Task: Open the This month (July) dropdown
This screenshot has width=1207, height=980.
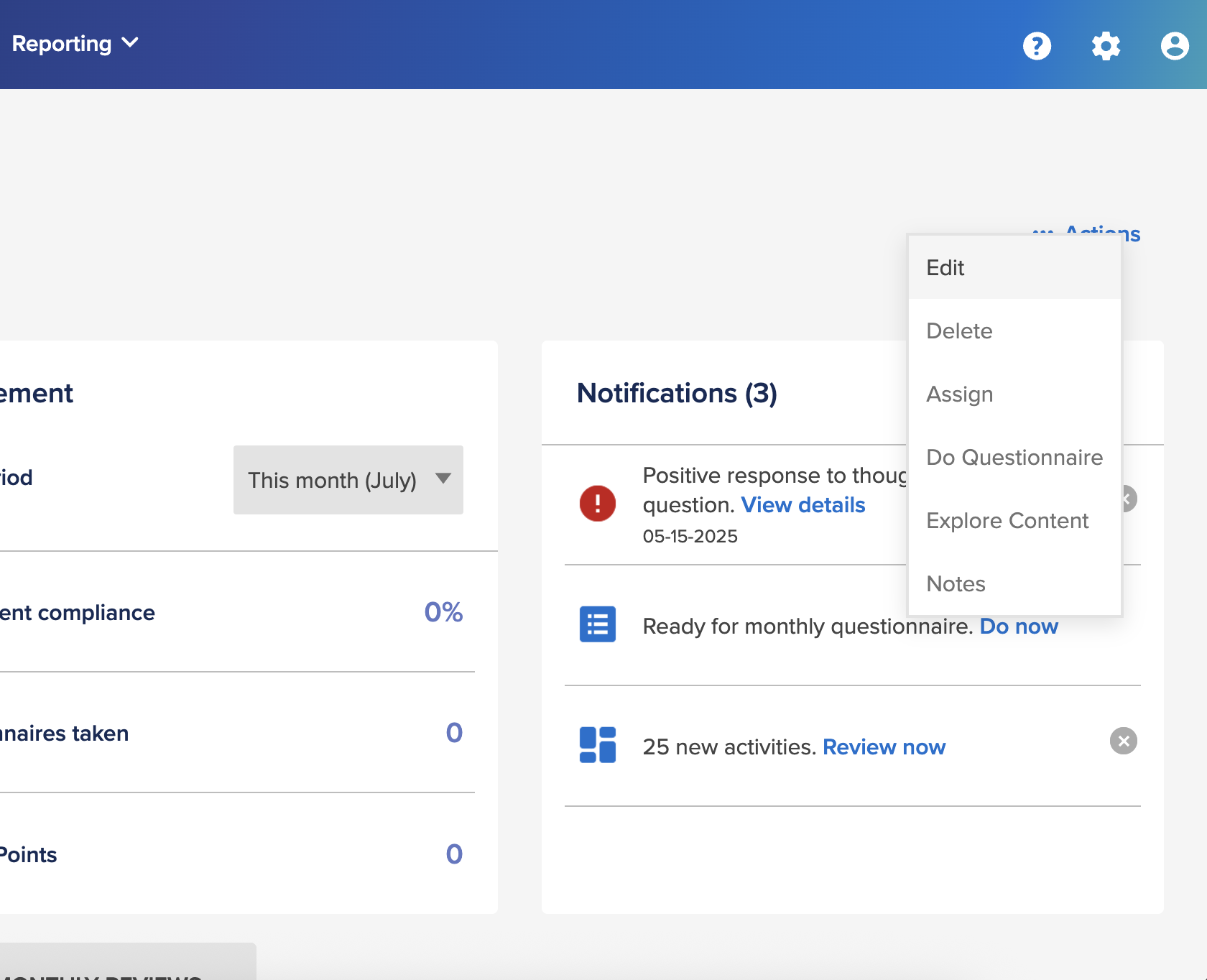Action: coord(348,480)
